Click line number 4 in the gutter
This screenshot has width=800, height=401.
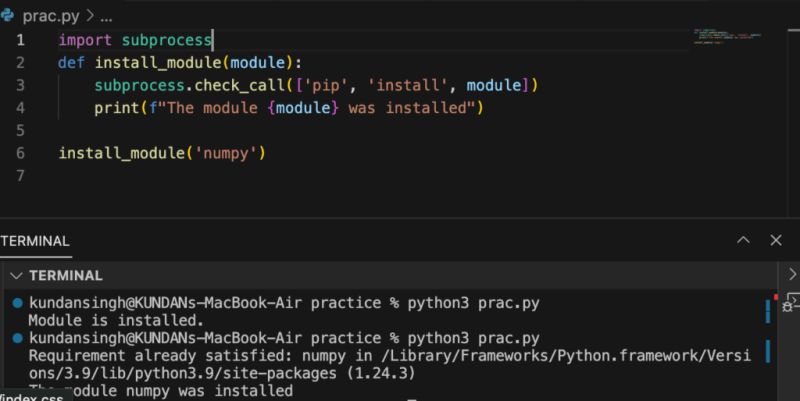20,108
